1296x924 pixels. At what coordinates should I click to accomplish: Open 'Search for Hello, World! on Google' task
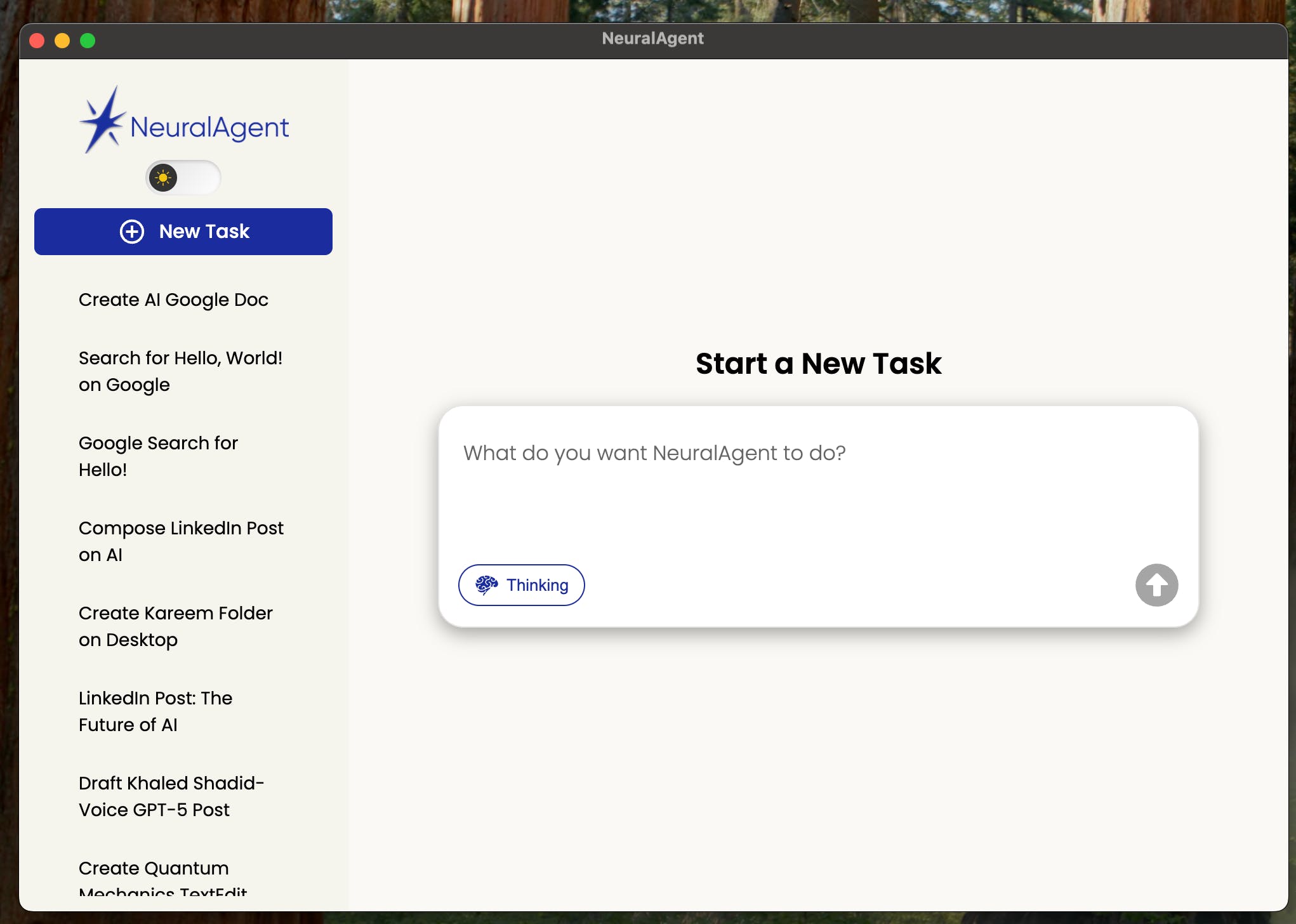click(180, 371)
